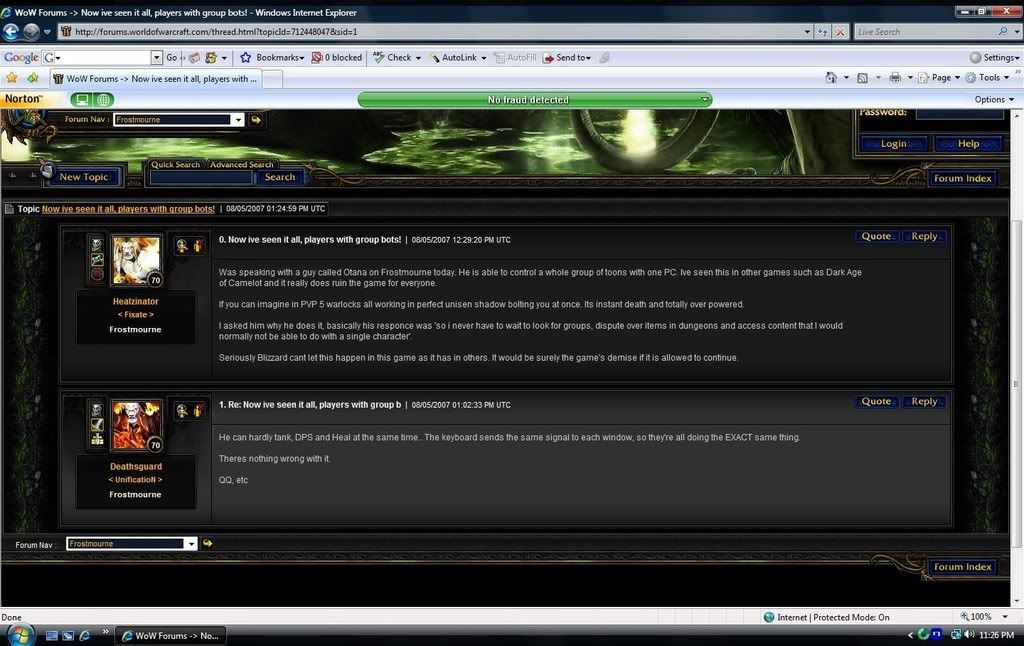1024x646 pixels.
Task: Click the Windows Start orb
Action: [x=19, y=634]
